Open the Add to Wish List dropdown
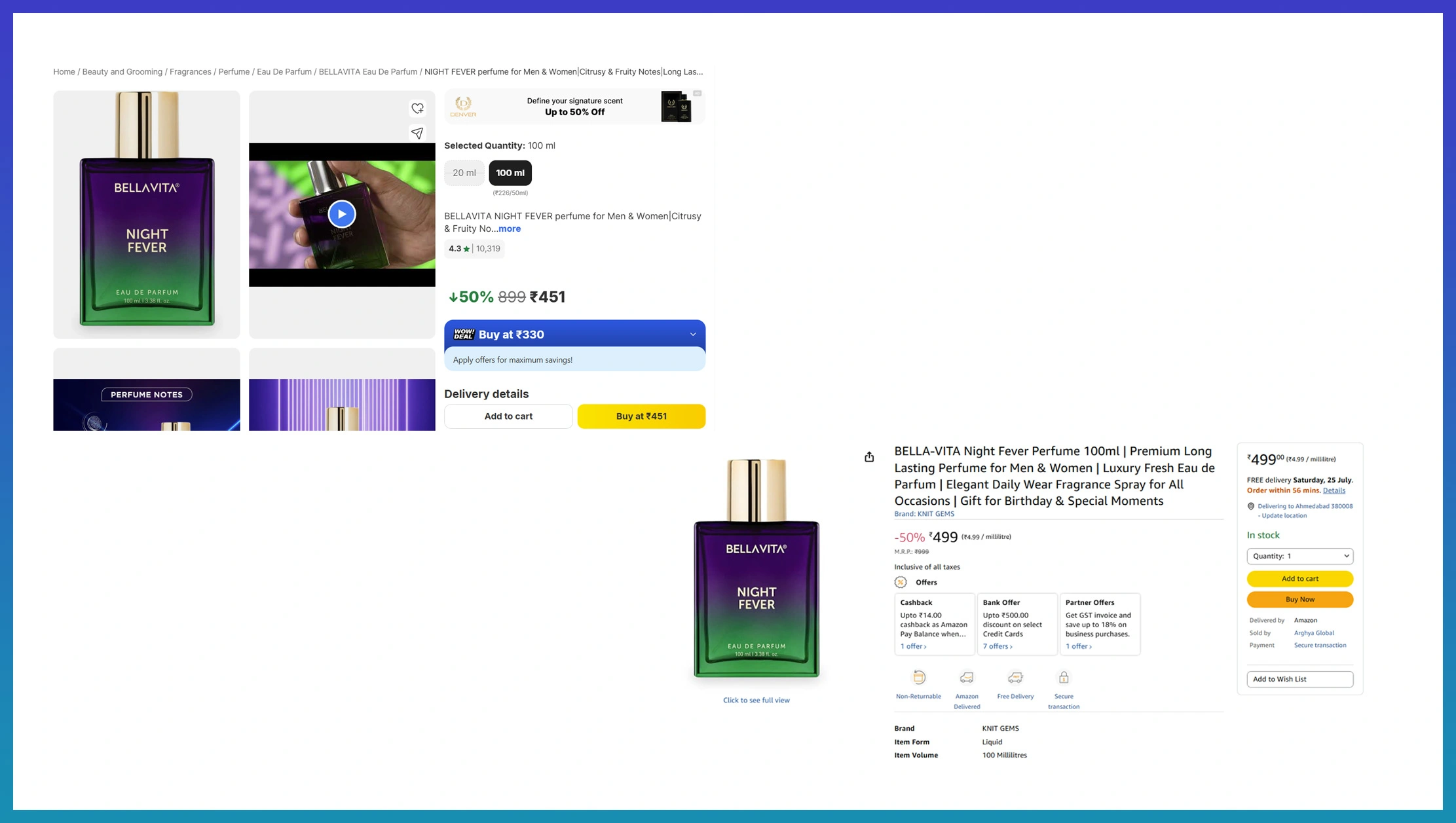 (1299, 679)
